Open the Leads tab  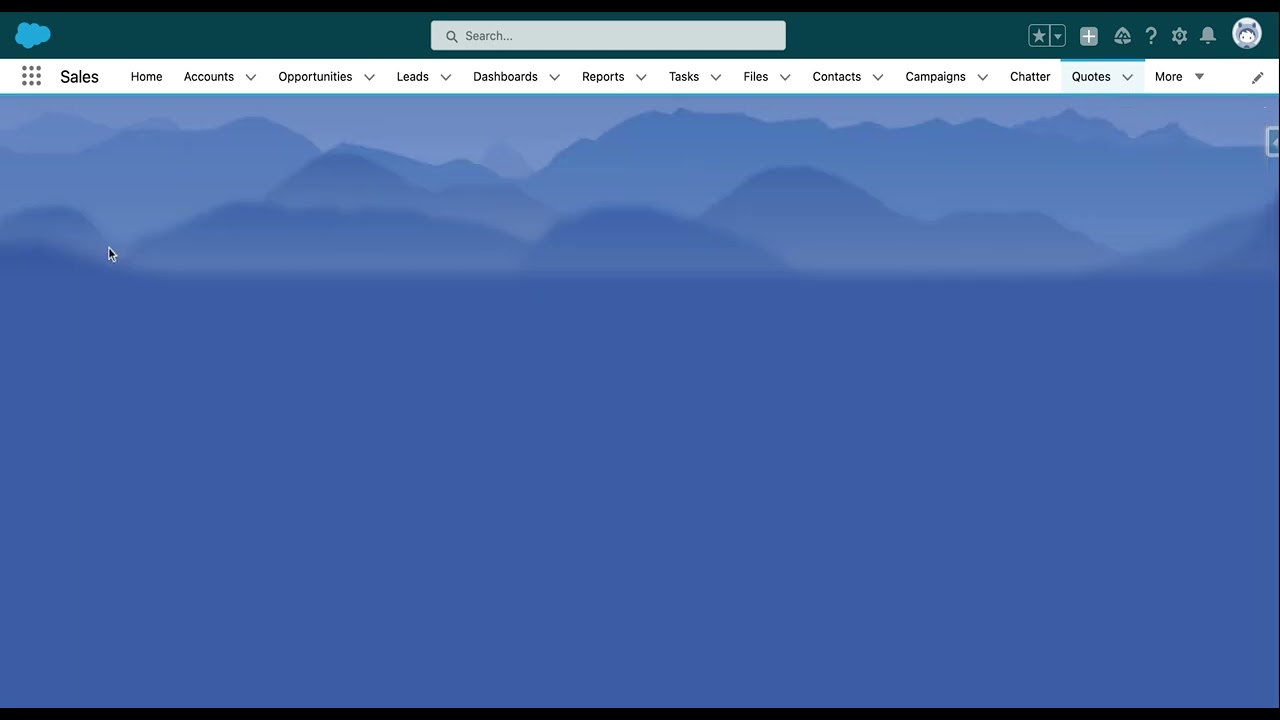pyautogui.click(x=412, y=76)
